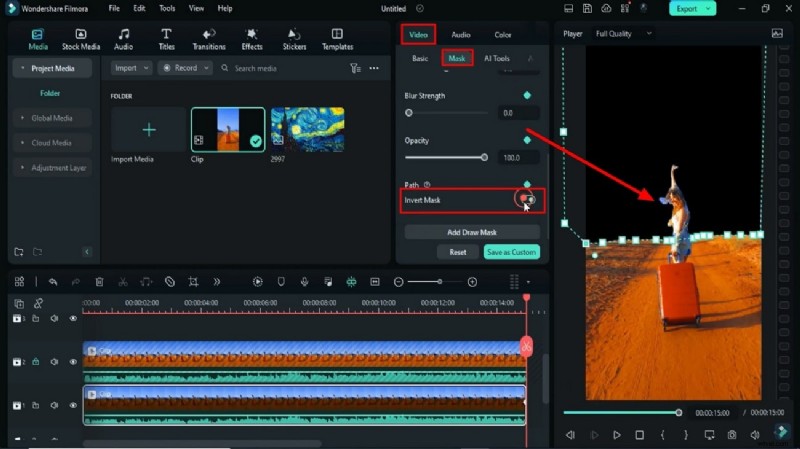The width and height of the screenshot is (800, 449).
Task: Toggle the Invert Mask switch
Action: 527,200
